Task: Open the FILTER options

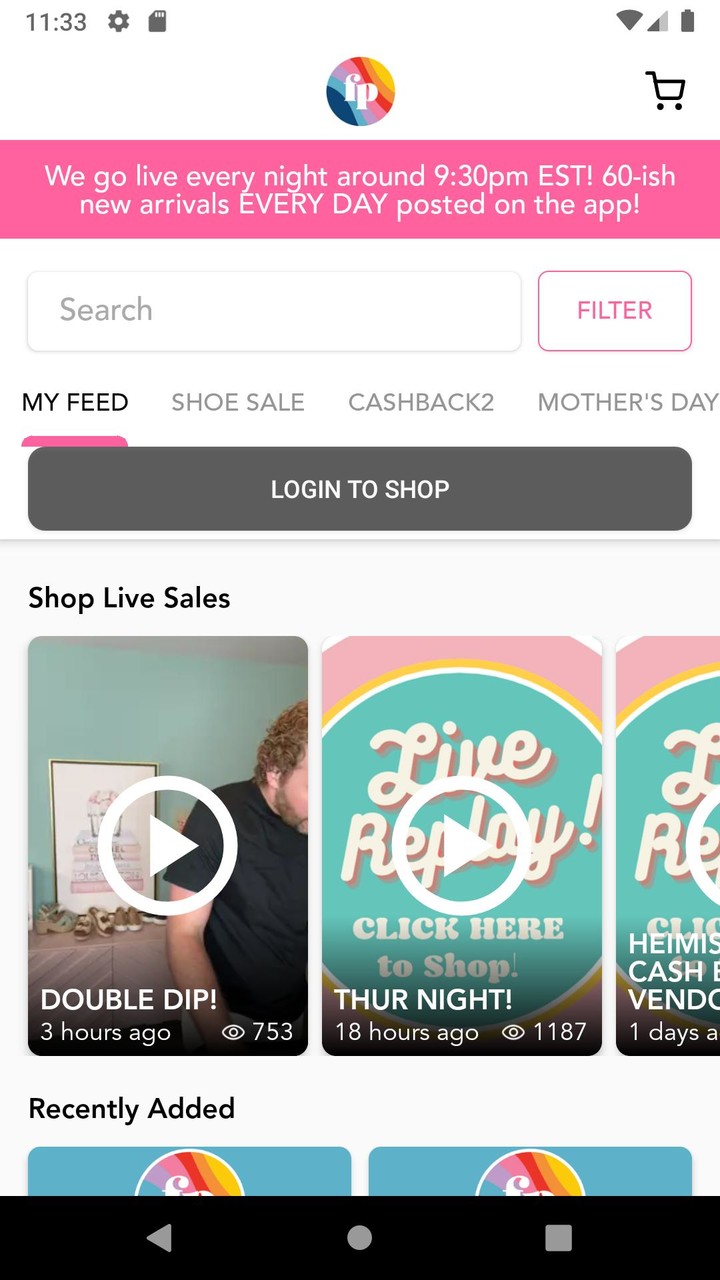Action: 615,311
